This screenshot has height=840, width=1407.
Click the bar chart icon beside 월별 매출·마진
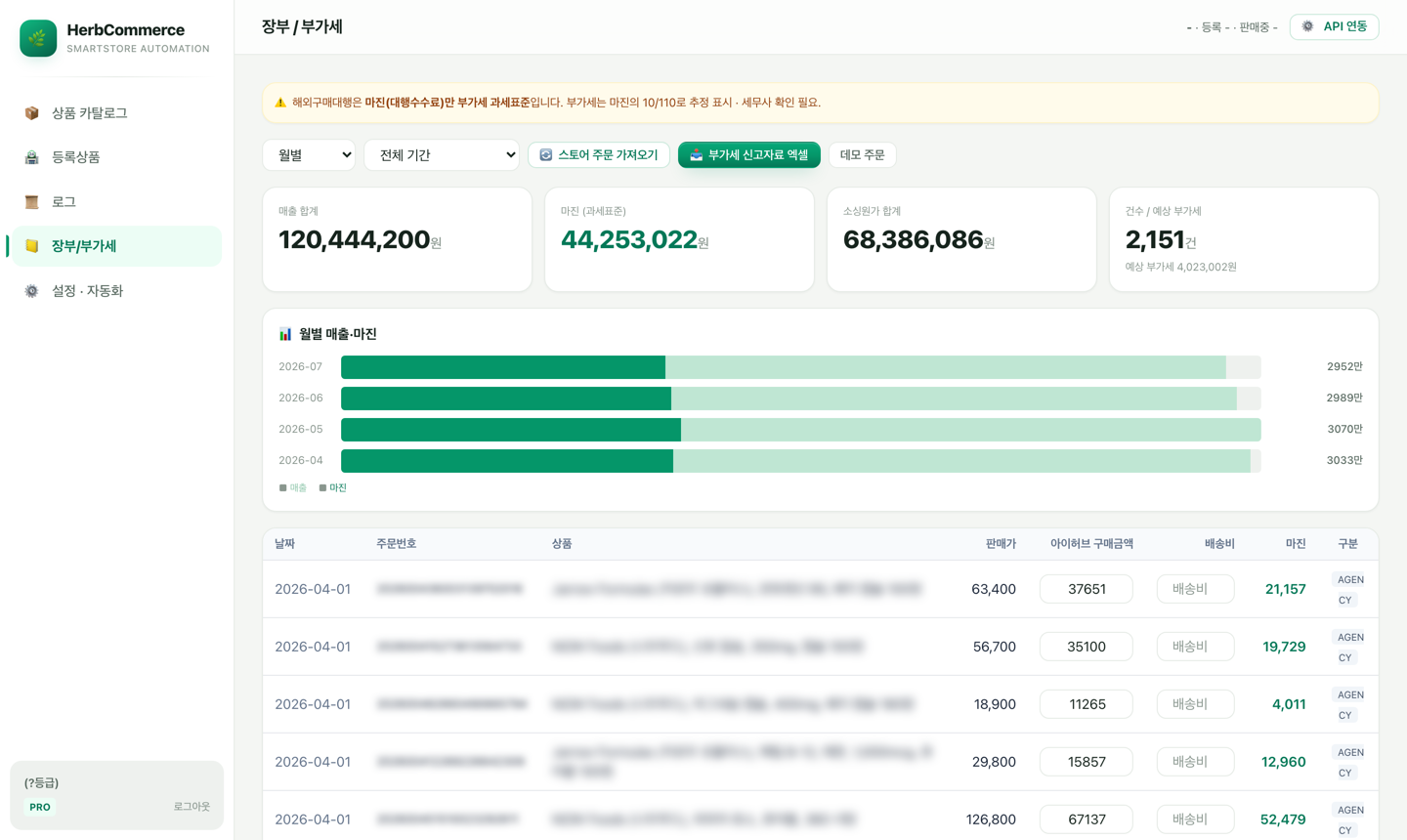tap(285, 334)
